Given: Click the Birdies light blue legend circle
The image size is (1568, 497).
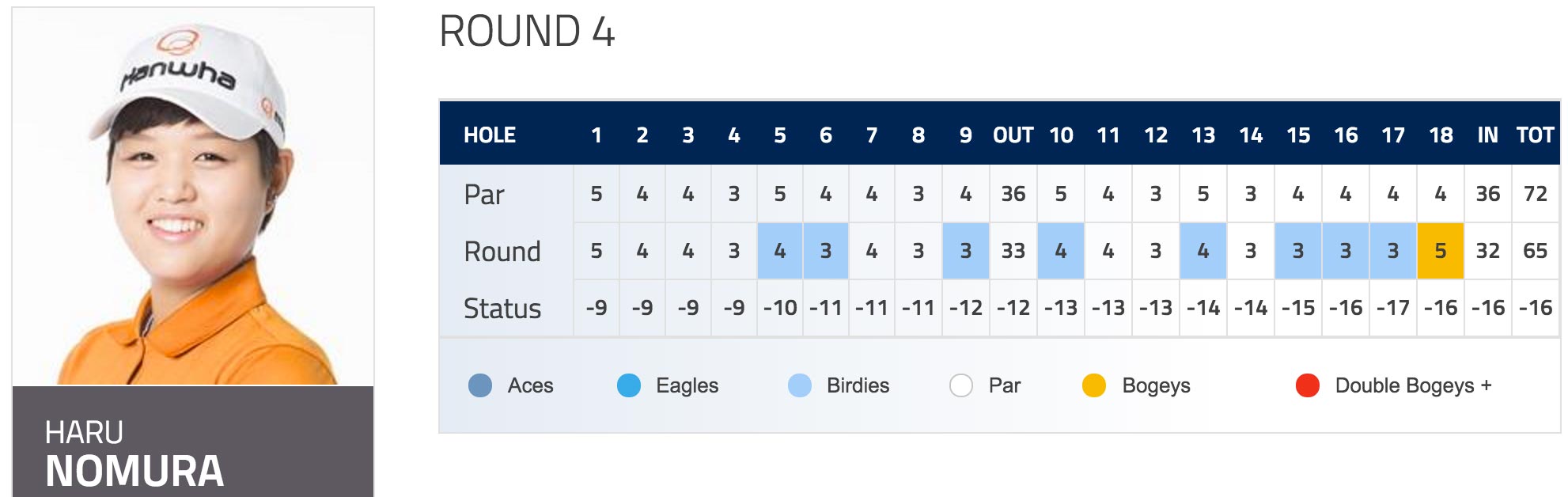Looking at the screenshot, I should pos(800,385).
